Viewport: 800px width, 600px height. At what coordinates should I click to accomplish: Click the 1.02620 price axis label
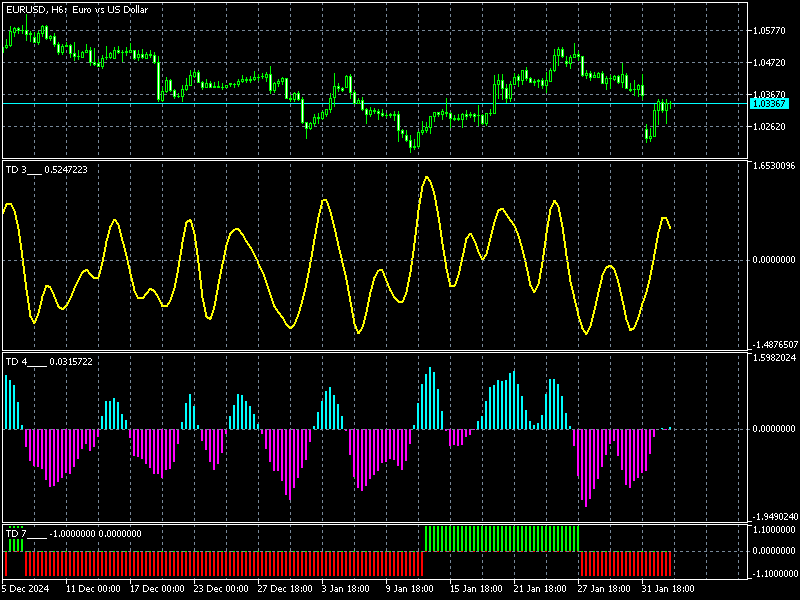point(769,127)
